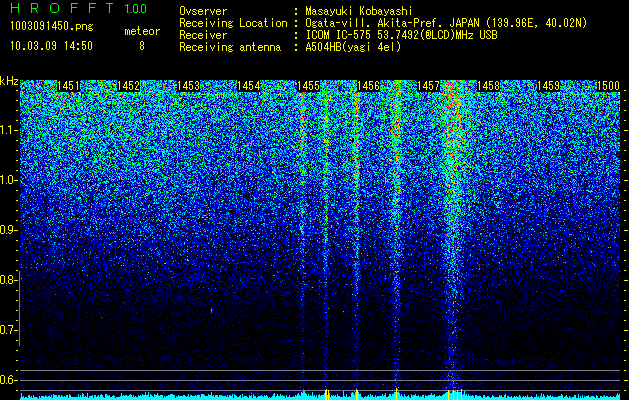This screenshot has width=629, height=400.
Task: Click the 1500 time marker
Action: (608, 86)
